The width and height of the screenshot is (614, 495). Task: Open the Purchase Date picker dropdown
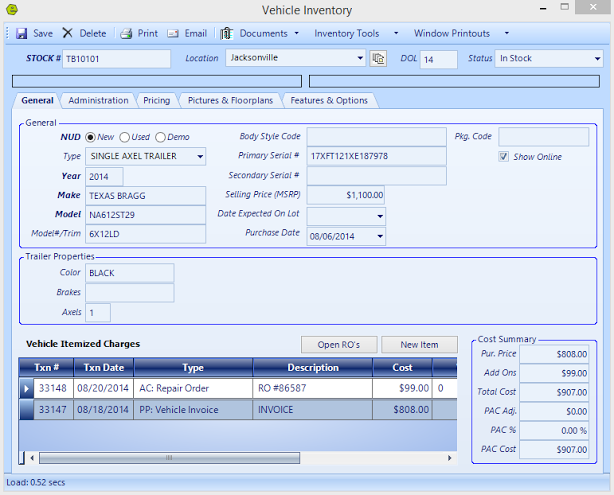tap(379, 237)
